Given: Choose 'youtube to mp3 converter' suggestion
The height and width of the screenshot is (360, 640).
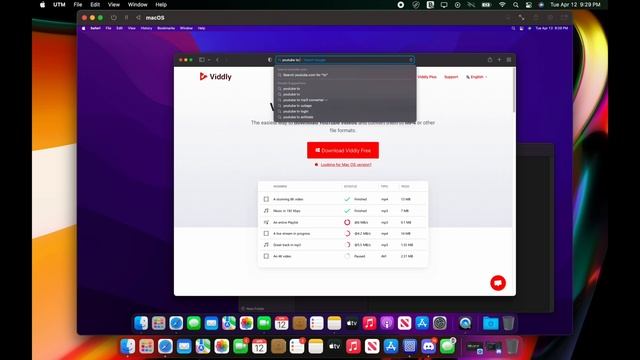Looking at the screenshot, I should tap(345, 100).
